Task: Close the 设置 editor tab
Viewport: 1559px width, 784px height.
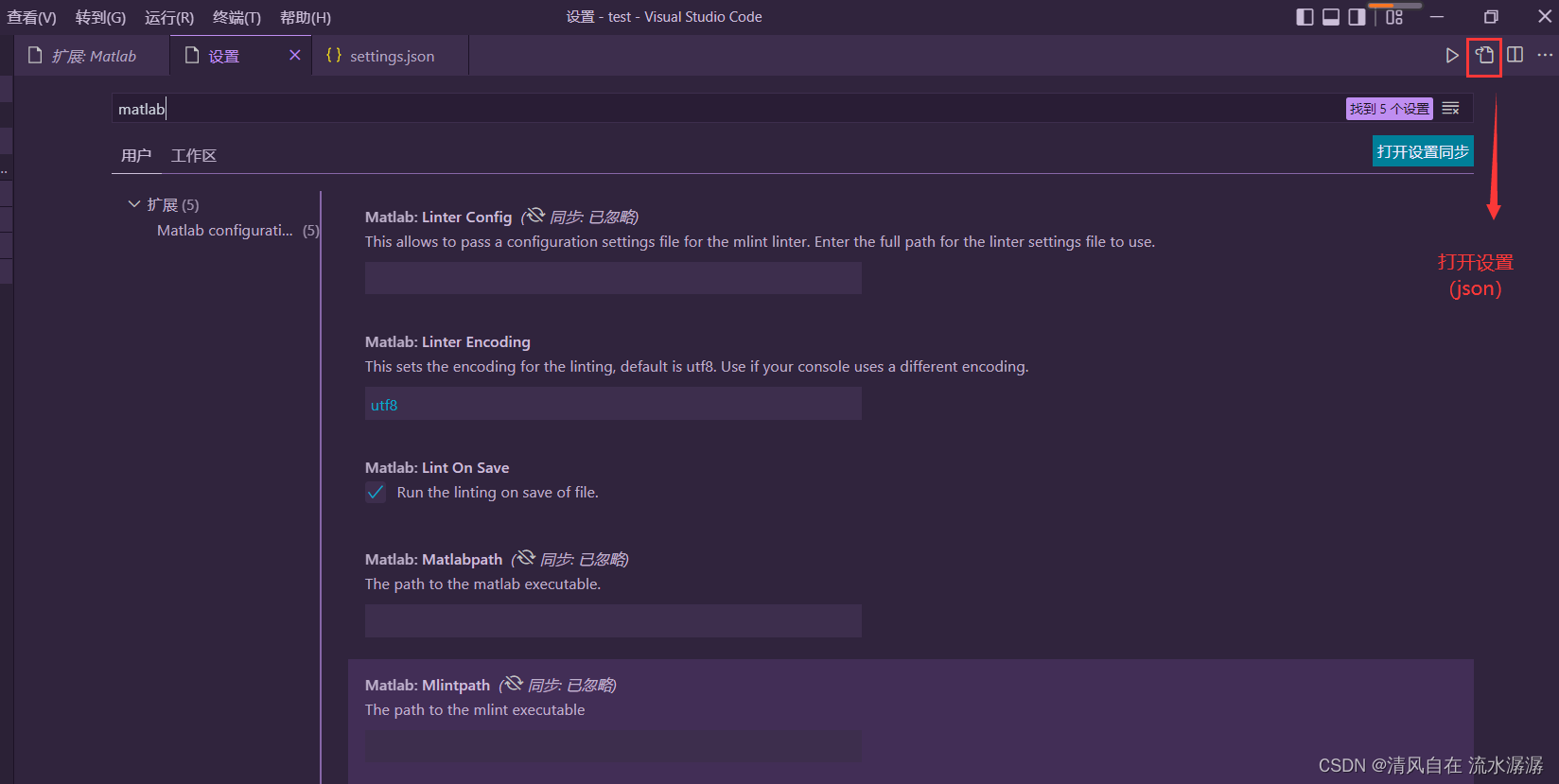Action: [295, 56]
